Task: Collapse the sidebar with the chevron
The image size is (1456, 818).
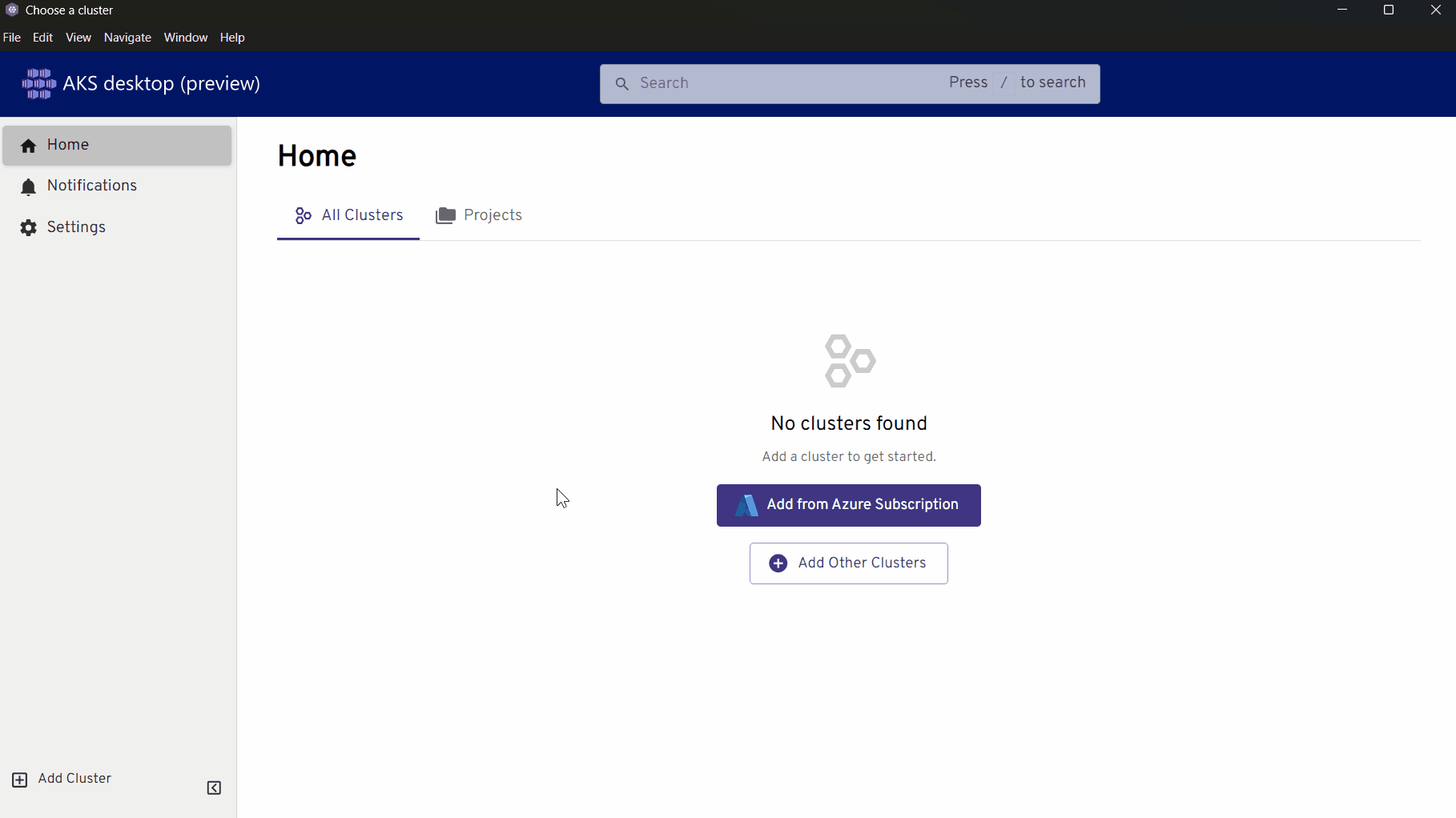Action: [213, 788]
